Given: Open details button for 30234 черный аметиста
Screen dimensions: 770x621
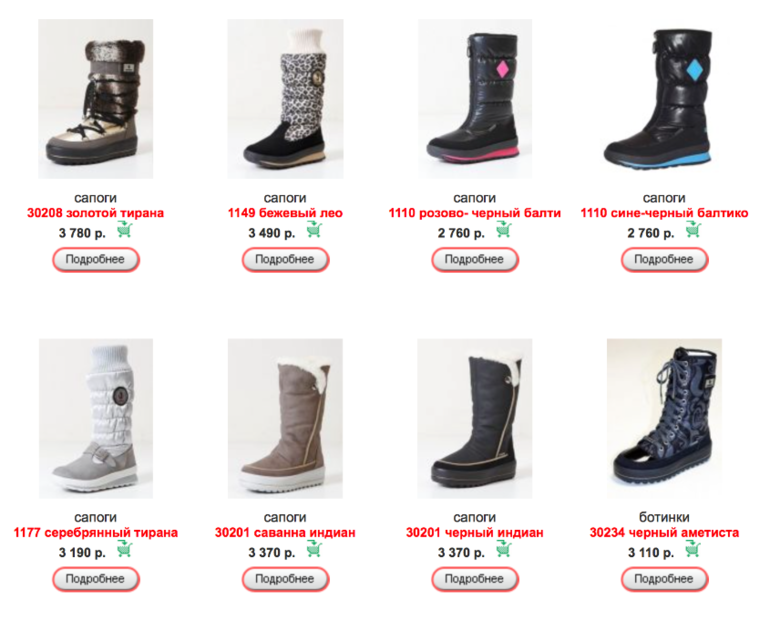Looking at the screenshot, I should coord(664,579).
